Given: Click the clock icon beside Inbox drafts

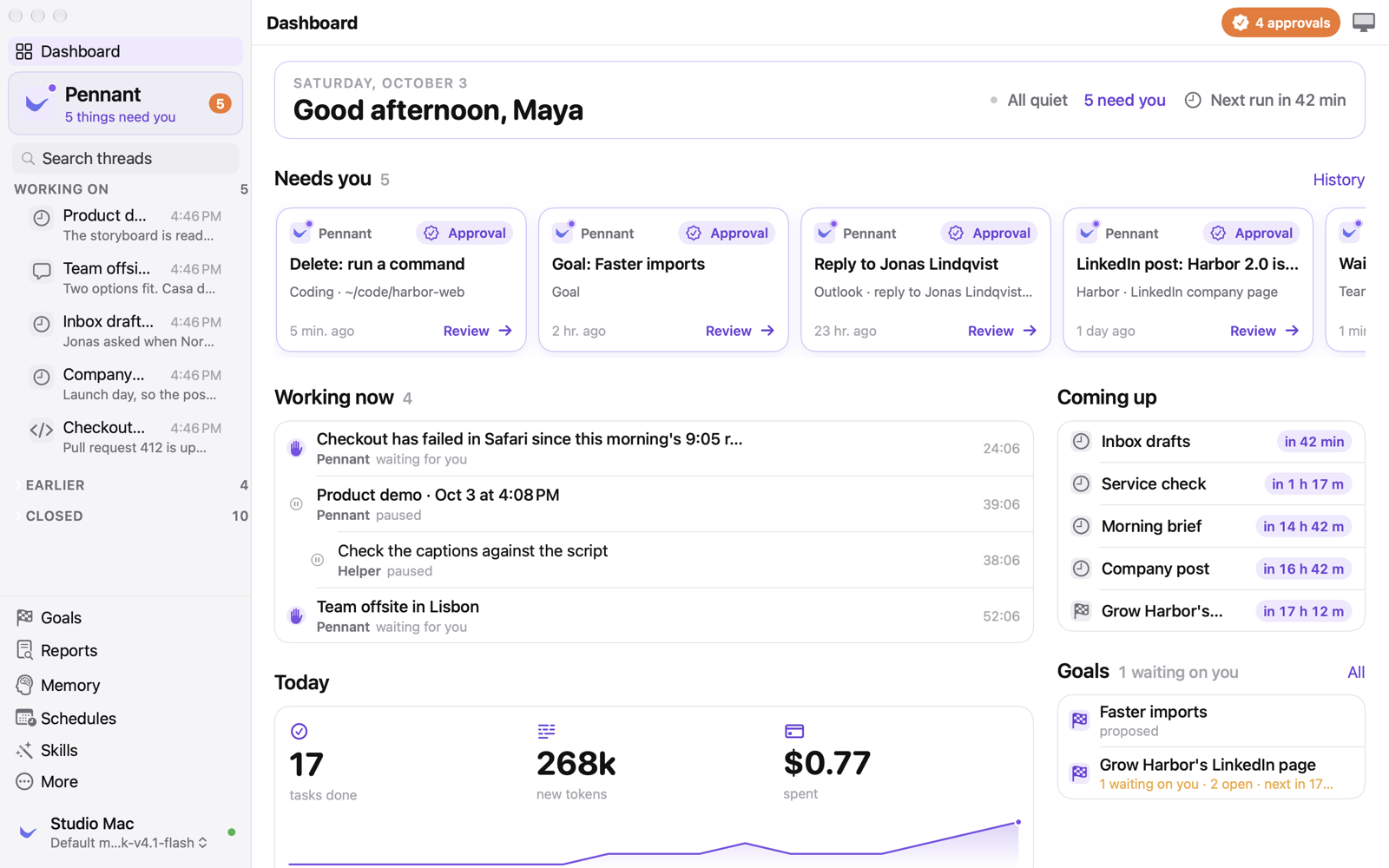Looking at the screenshot, I should pos(1081,441).
